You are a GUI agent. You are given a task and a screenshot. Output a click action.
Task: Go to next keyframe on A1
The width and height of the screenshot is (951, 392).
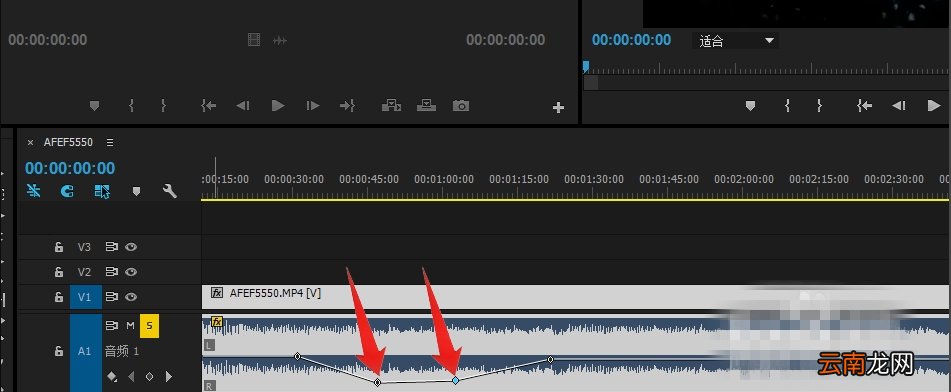(x=169, y=377)
